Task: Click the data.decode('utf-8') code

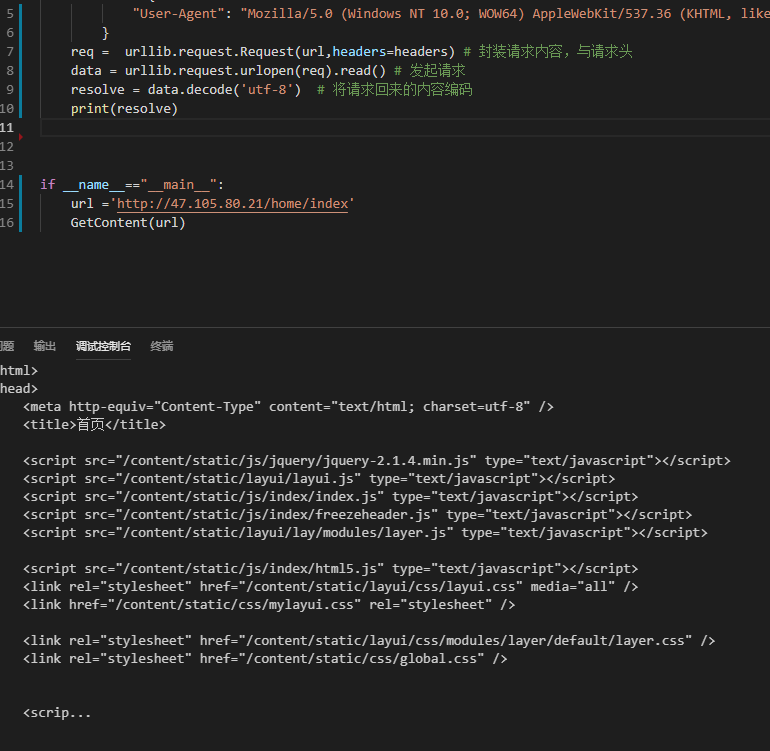Action: (224, 89)
